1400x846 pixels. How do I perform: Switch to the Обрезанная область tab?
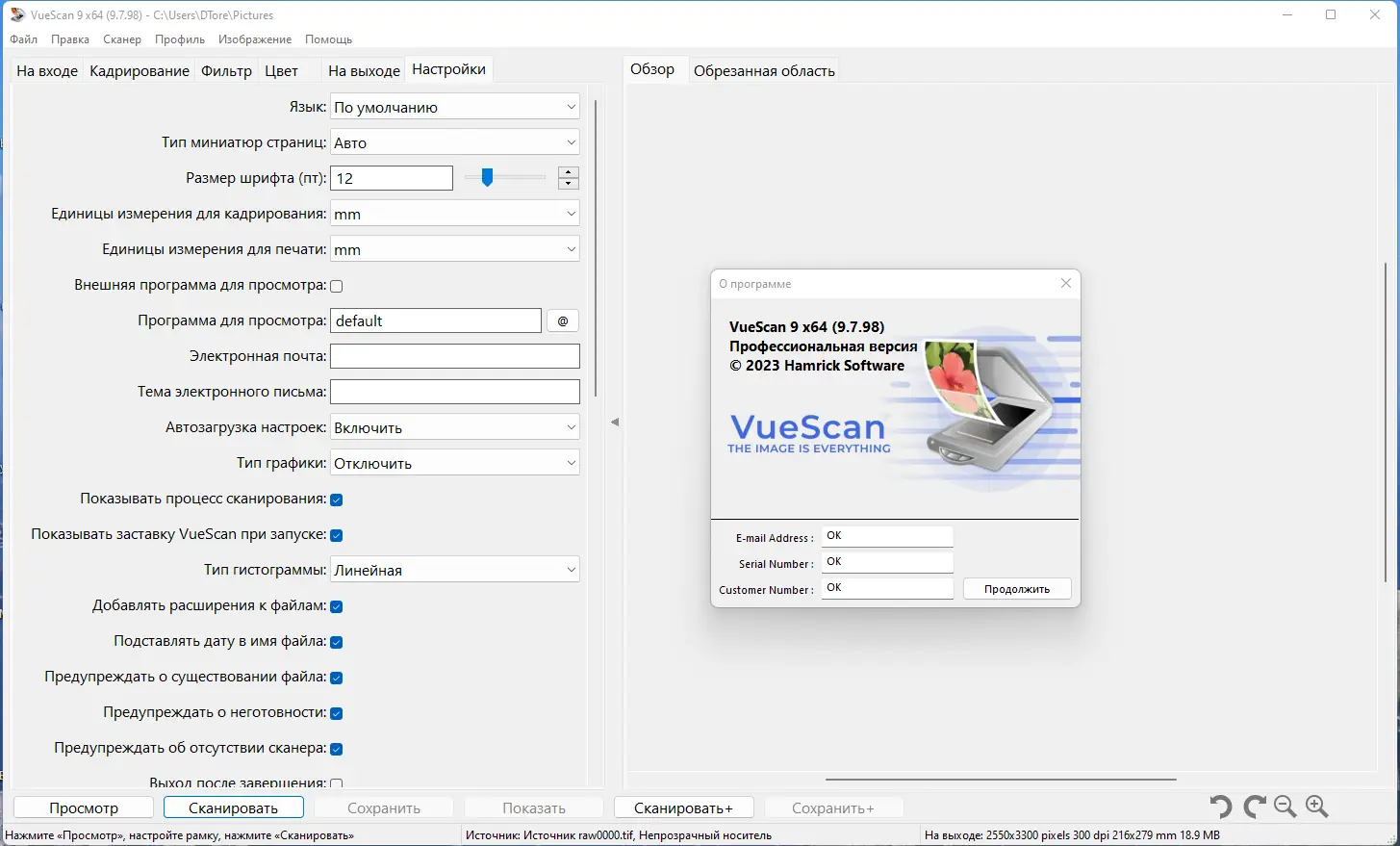pyautogui.click(x=764, y=69)
